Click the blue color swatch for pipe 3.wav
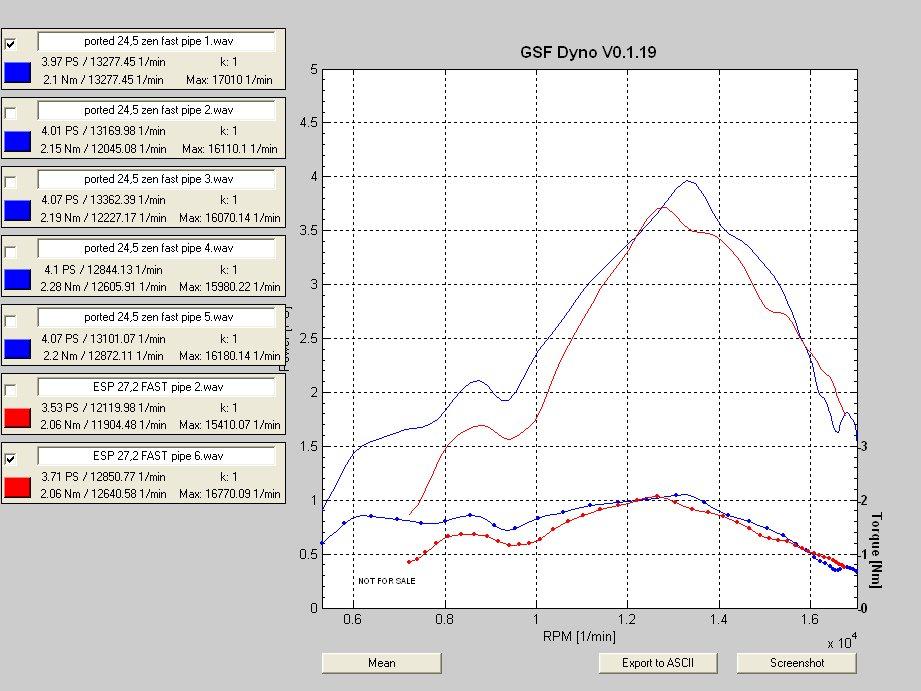921x691 pixels. 18,210
